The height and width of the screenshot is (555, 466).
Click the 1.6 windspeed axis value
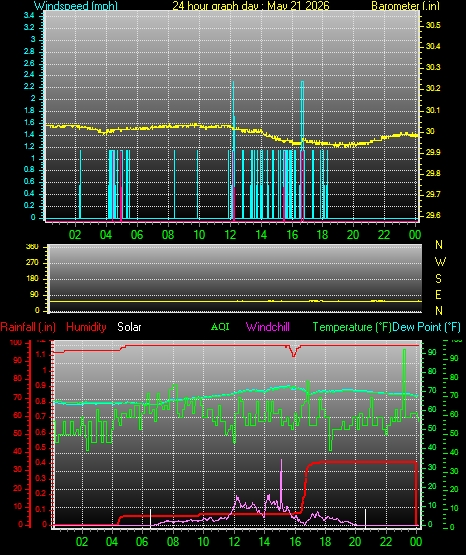tap(29, 122)
